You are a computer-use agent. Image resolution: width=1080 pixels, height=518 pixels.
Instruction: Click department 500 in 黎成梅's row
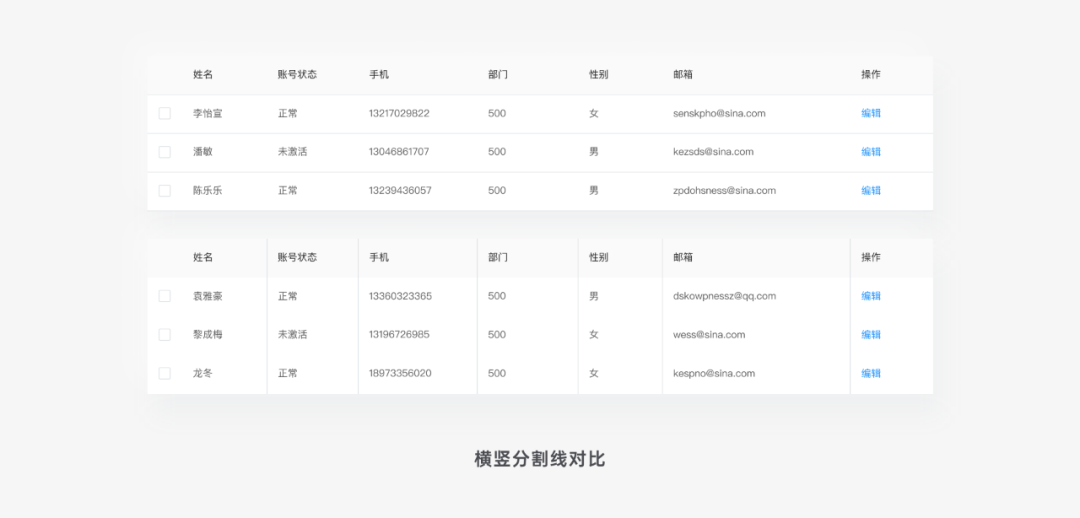497,334
